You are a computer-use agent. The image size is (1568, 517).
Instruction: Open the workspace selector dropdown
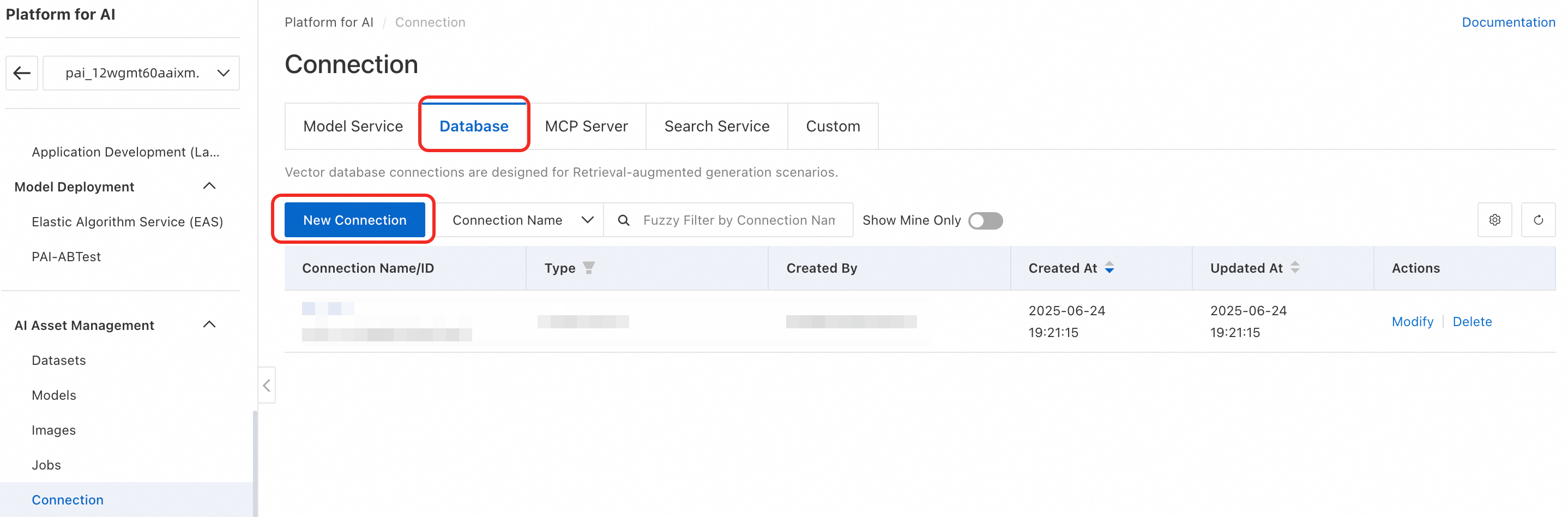(141, 73)
